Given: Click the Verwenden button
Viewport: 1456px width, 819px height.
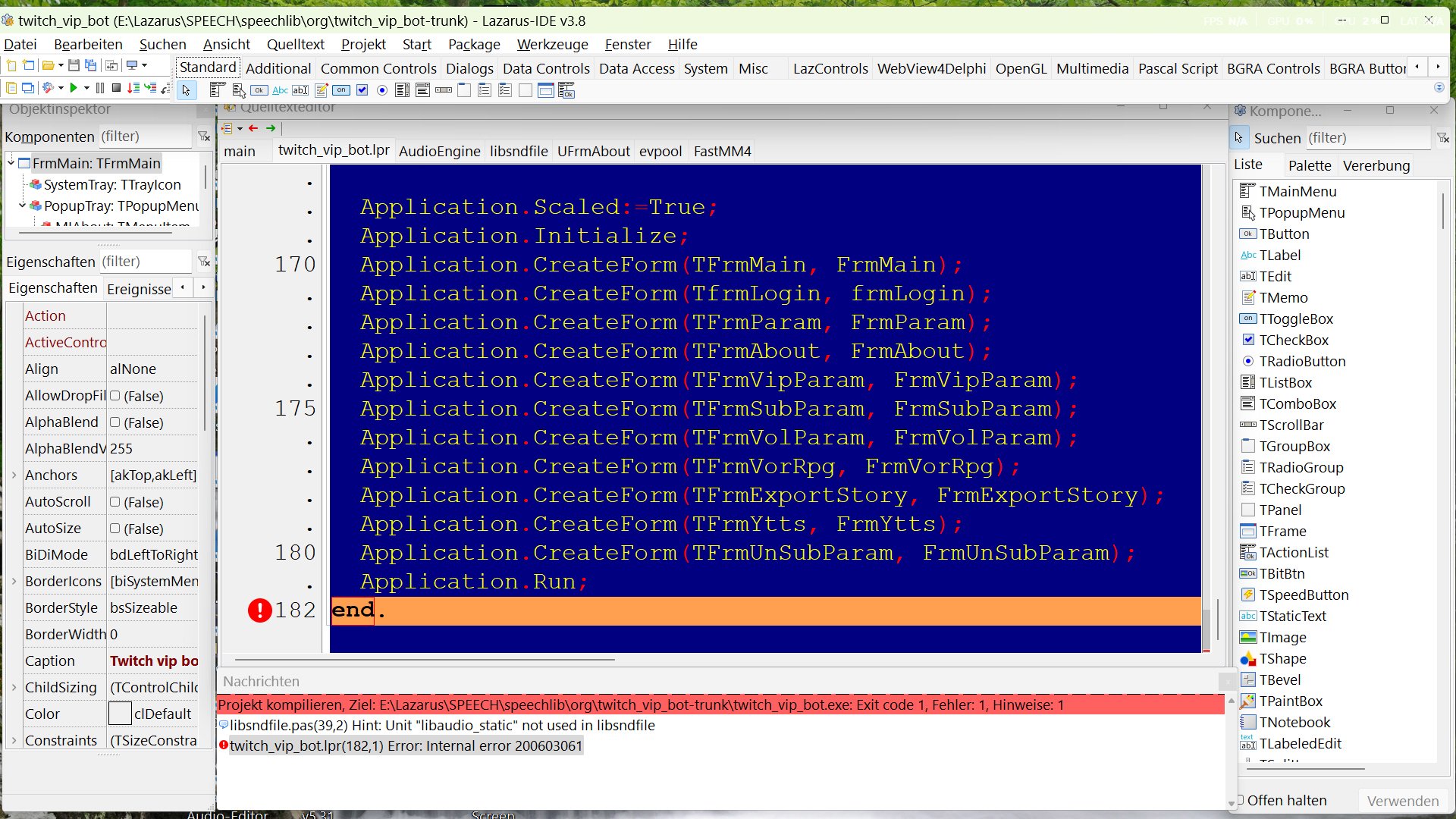Looking at the screenshot, I should tap(1402, 801).
